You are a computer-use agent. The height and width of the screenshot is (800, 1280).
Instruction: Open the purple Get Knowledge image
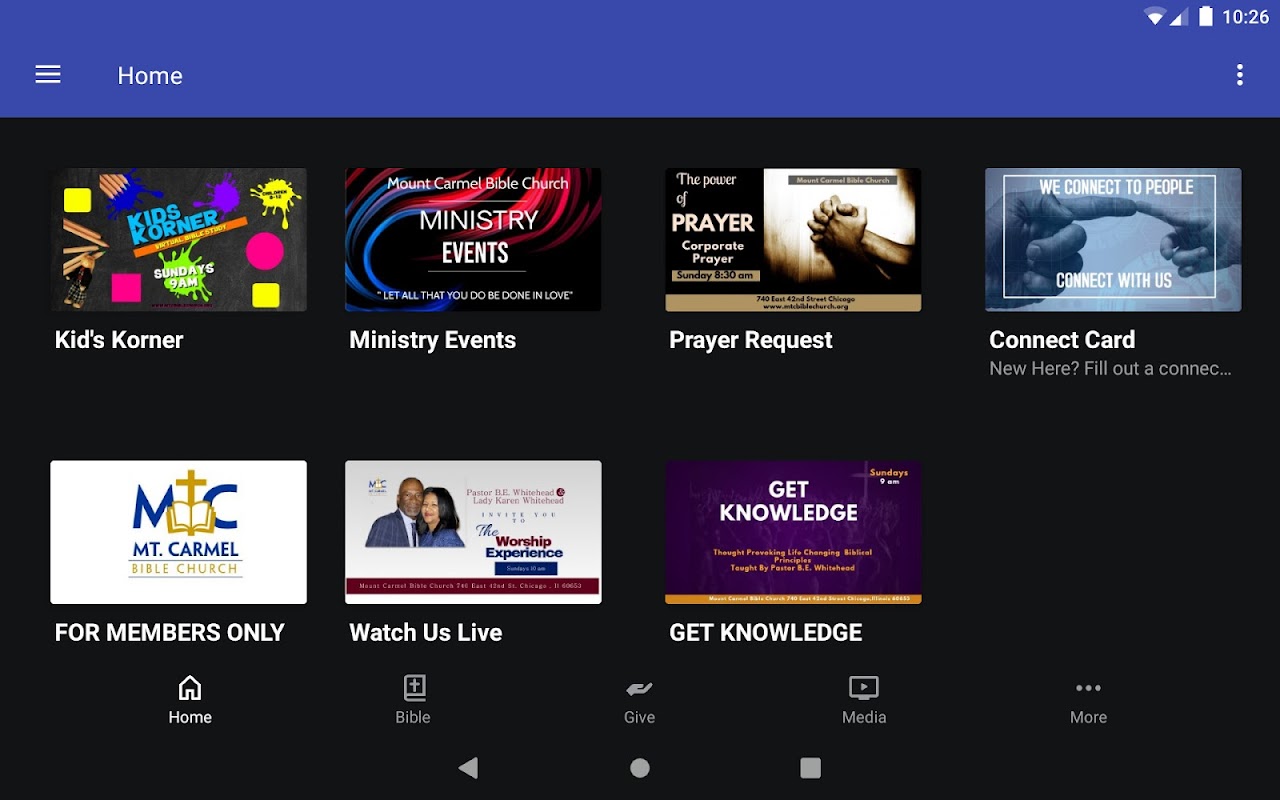click(793, 532)
